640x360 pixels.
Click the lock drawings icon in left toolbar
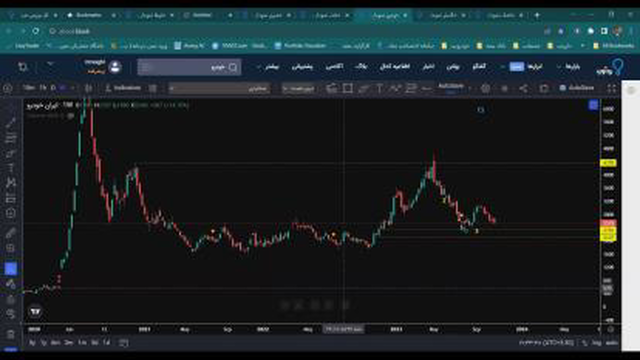pyautogui.click(x=11, y=300)
